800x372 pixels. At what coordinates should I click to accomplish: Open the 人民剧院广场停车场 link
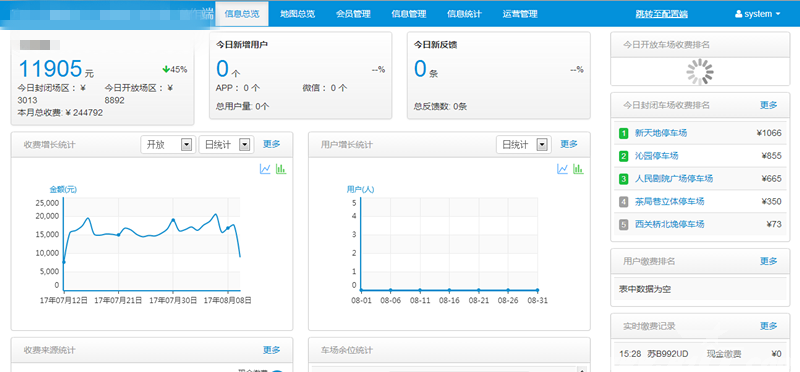click(674, 179)
